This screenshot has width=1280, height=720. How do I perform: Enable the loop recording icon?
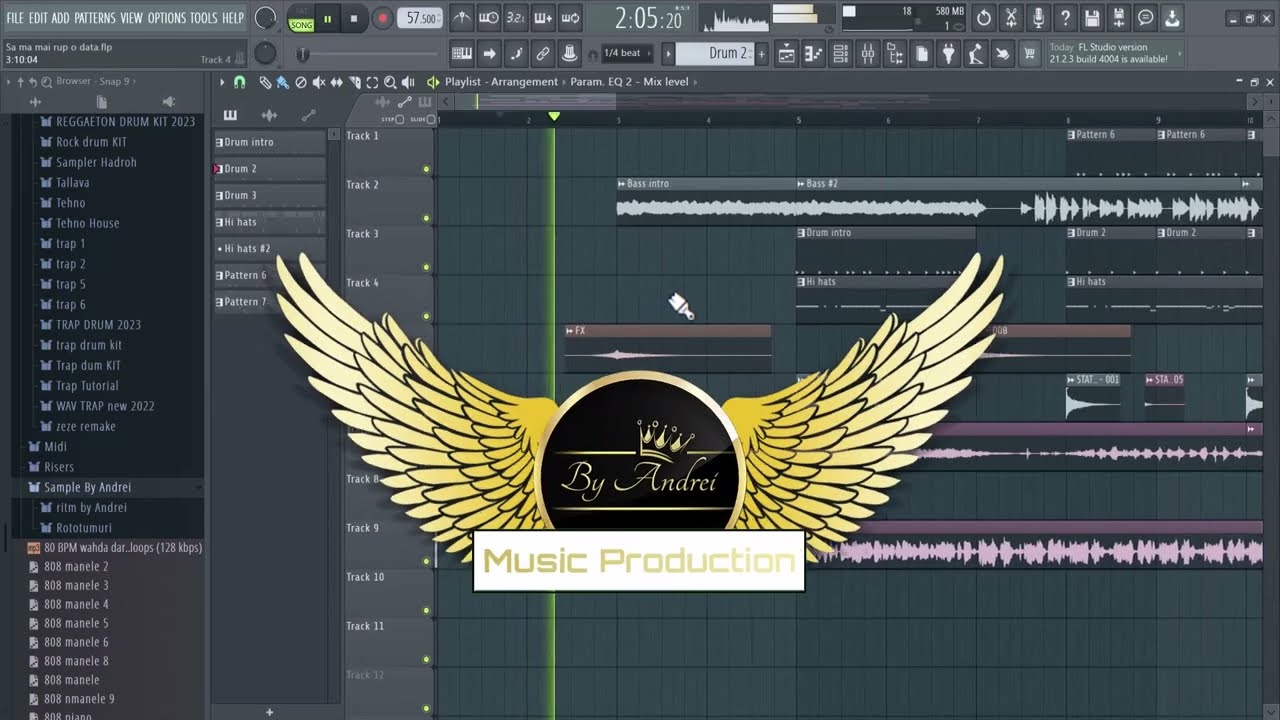click(x=569, y=18)
